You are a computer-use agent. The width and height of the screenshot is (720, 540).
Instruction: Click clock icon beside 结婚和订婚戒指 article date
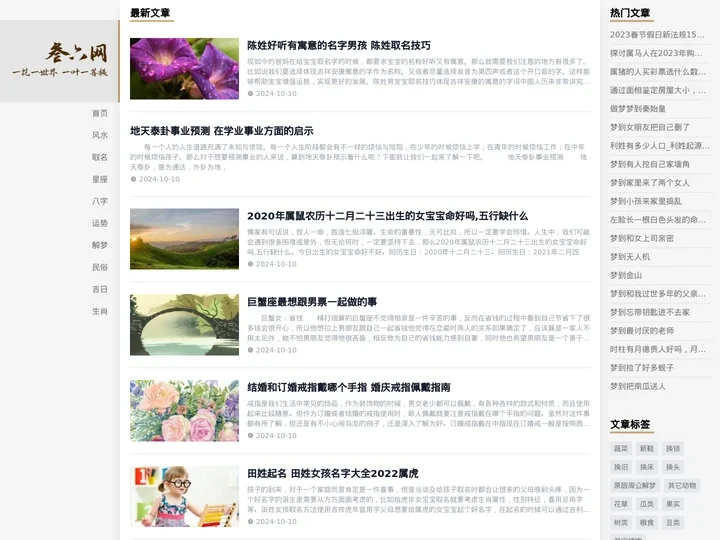250,435
